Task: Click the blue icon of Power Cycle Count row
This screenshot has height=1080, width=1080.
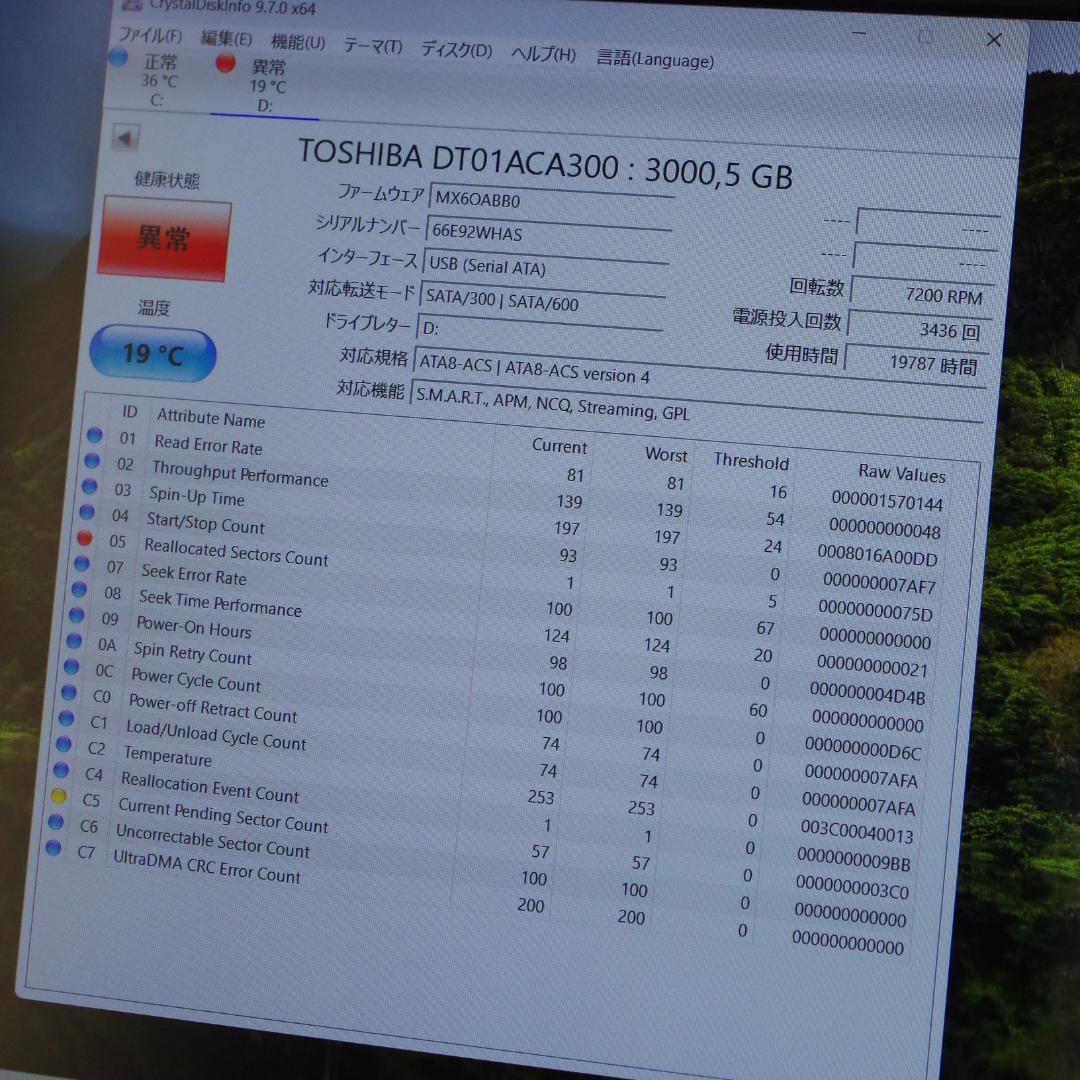Action: (71, 666)
